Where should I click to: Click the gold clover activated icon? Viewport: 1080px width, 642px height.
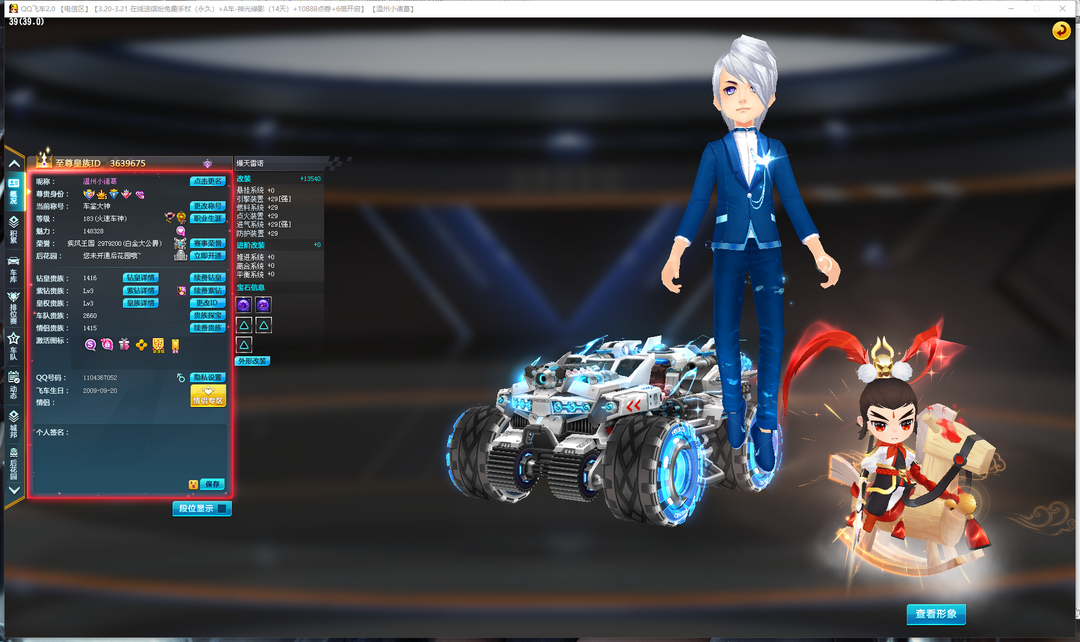pos(141,344)
